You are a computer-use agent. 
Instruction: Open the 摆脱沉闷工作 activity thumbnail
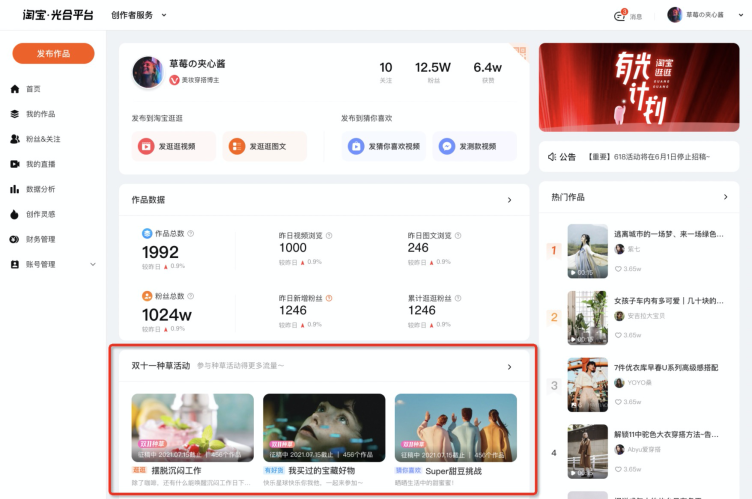coord(193,428)
